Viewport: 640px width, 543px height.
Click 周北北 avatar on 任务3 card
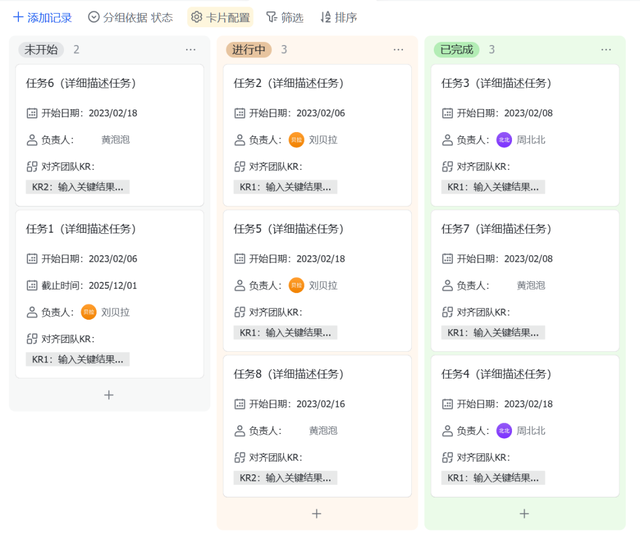[x=504, y=140]
